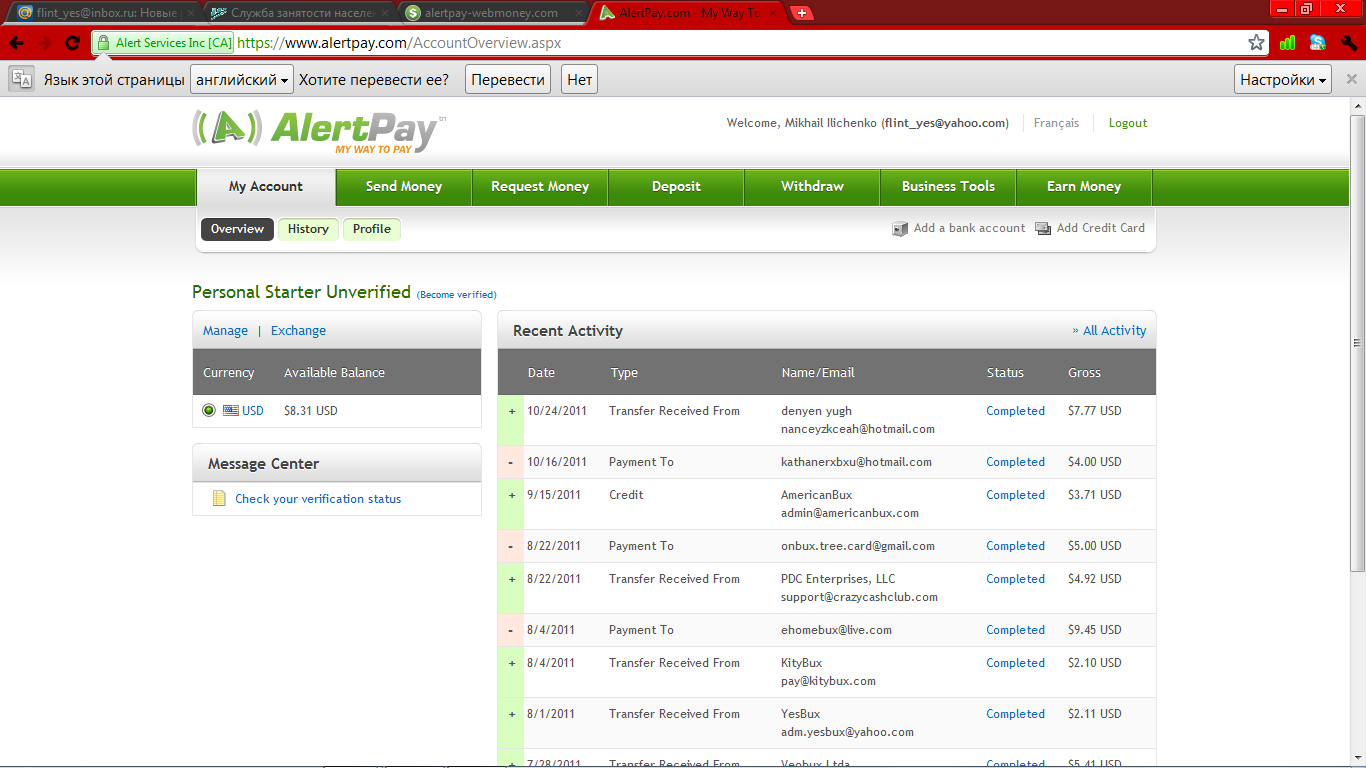The image size is (1366, 768).
Task: Click the Add Credit Card link text
Action: pos(1101,228)
